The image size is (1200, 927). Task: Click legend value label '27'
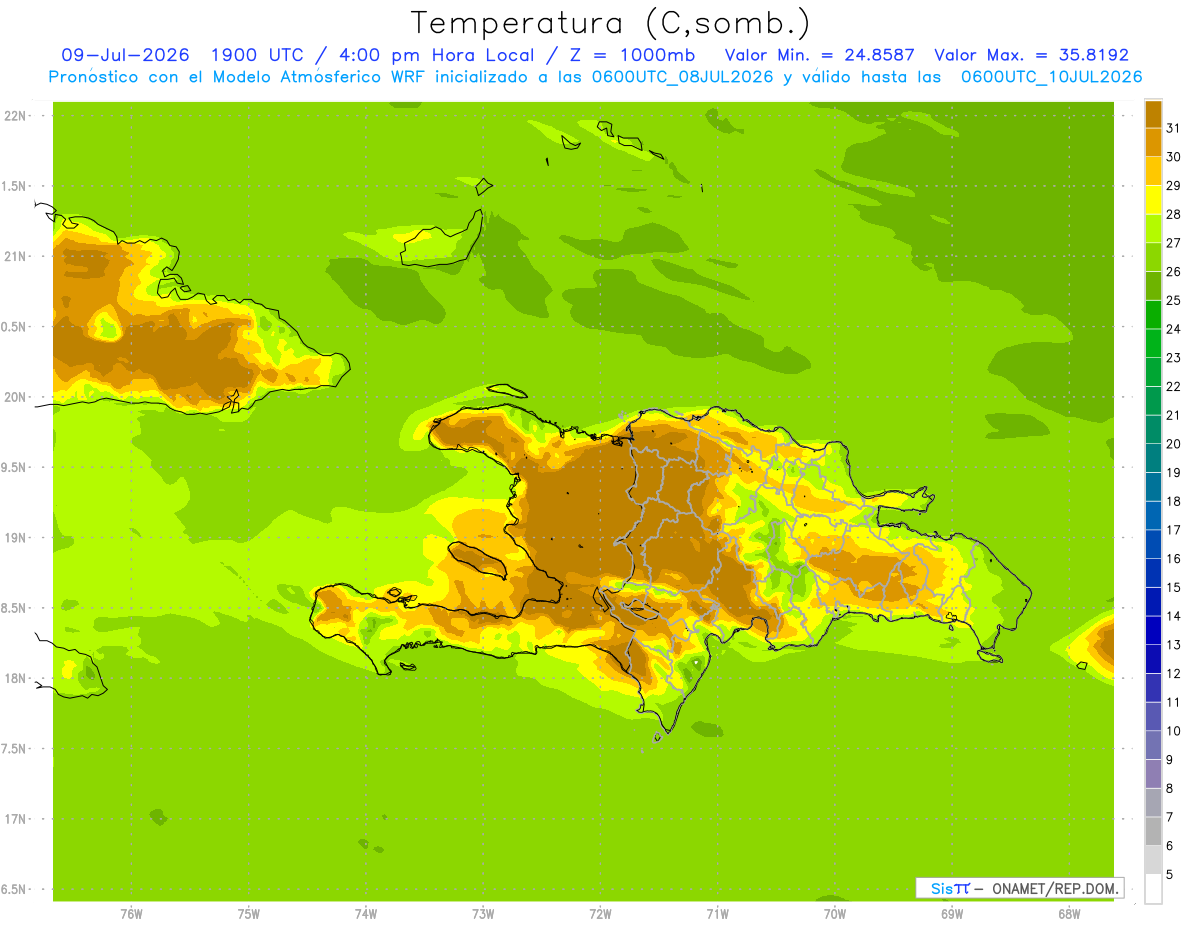pos(1174,243)
